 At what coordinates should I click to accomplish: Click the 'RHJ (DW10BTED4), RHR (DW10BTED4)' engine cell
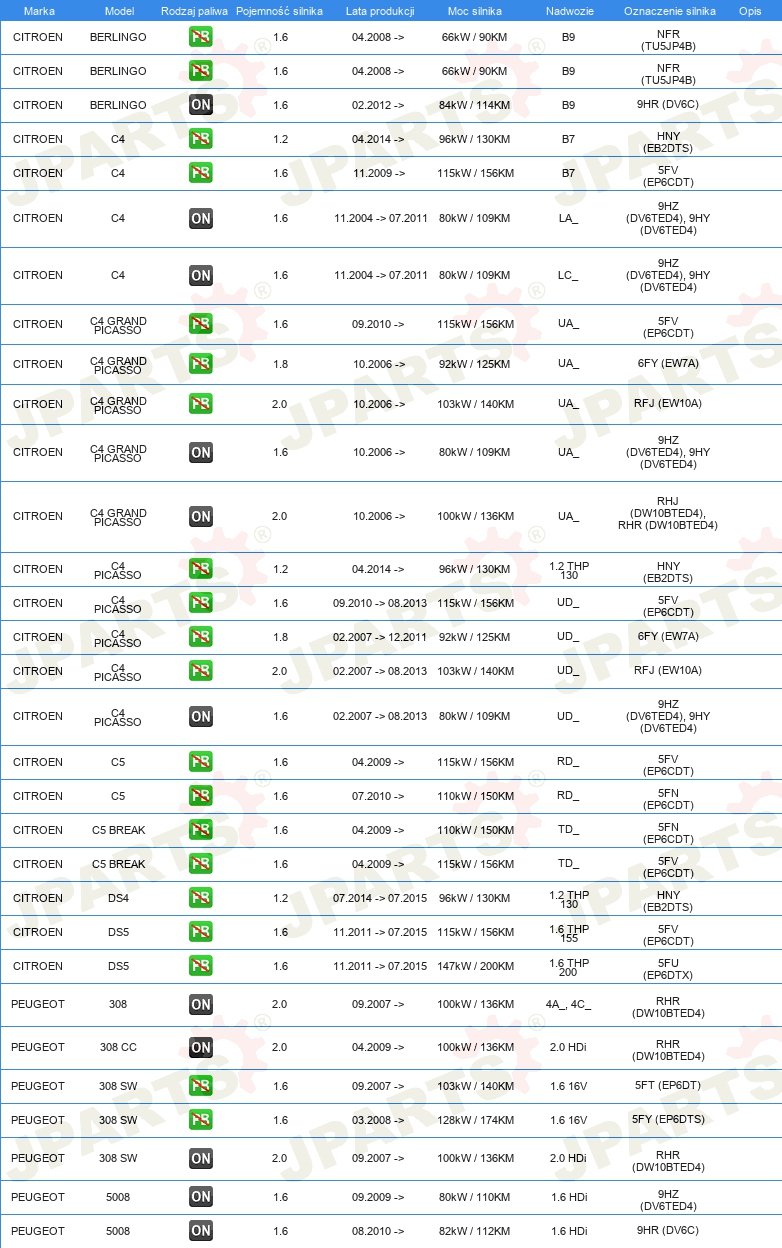668,516
